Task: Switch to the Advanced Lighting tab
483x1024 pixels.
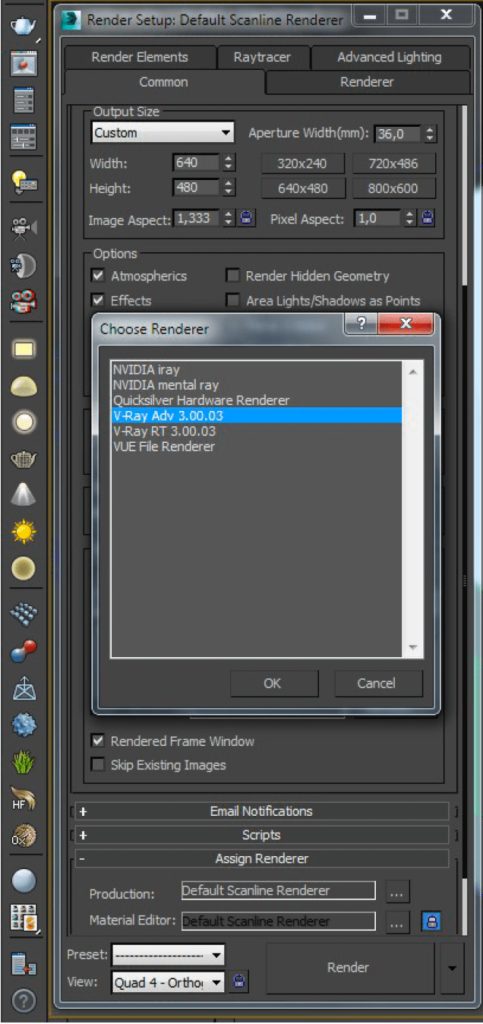Action: [x=389, y=57]
